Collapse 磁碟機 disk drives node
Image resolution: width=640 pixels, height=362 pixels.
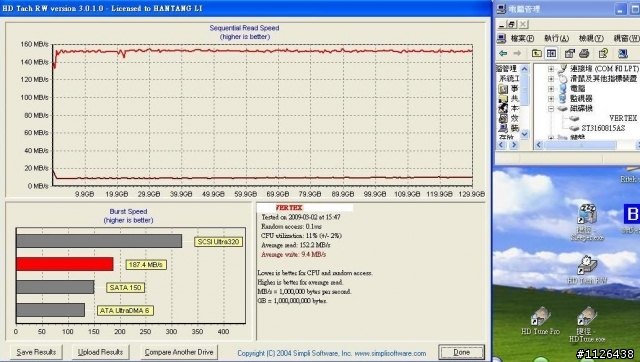551,109
